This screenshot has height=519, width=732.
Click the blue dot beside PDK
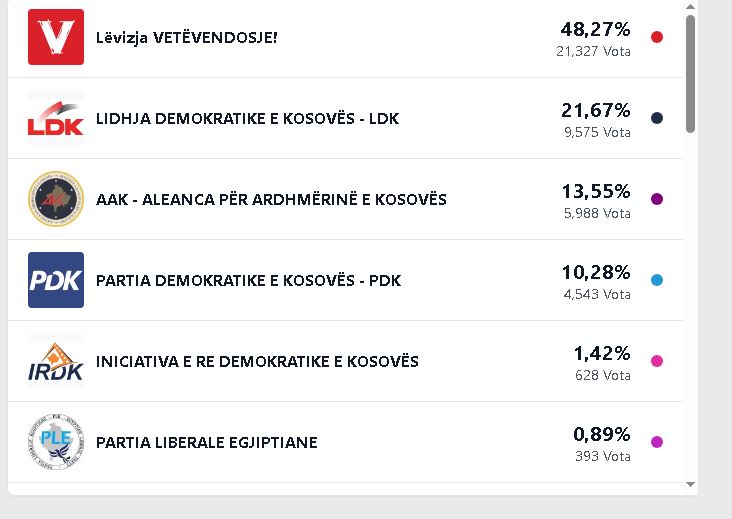[657, 280]
